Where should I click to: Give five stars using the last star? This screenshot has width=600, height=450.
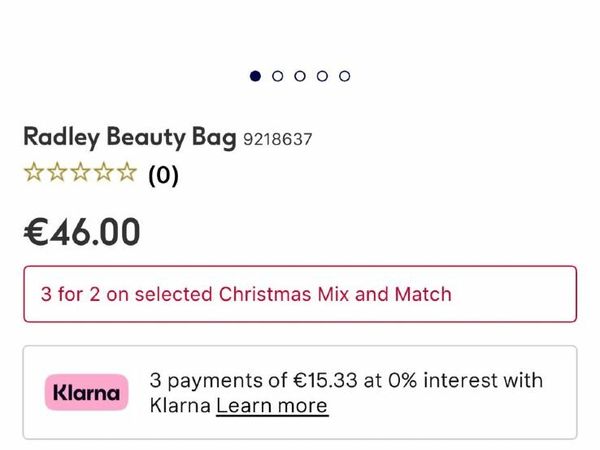click(126, 173)
